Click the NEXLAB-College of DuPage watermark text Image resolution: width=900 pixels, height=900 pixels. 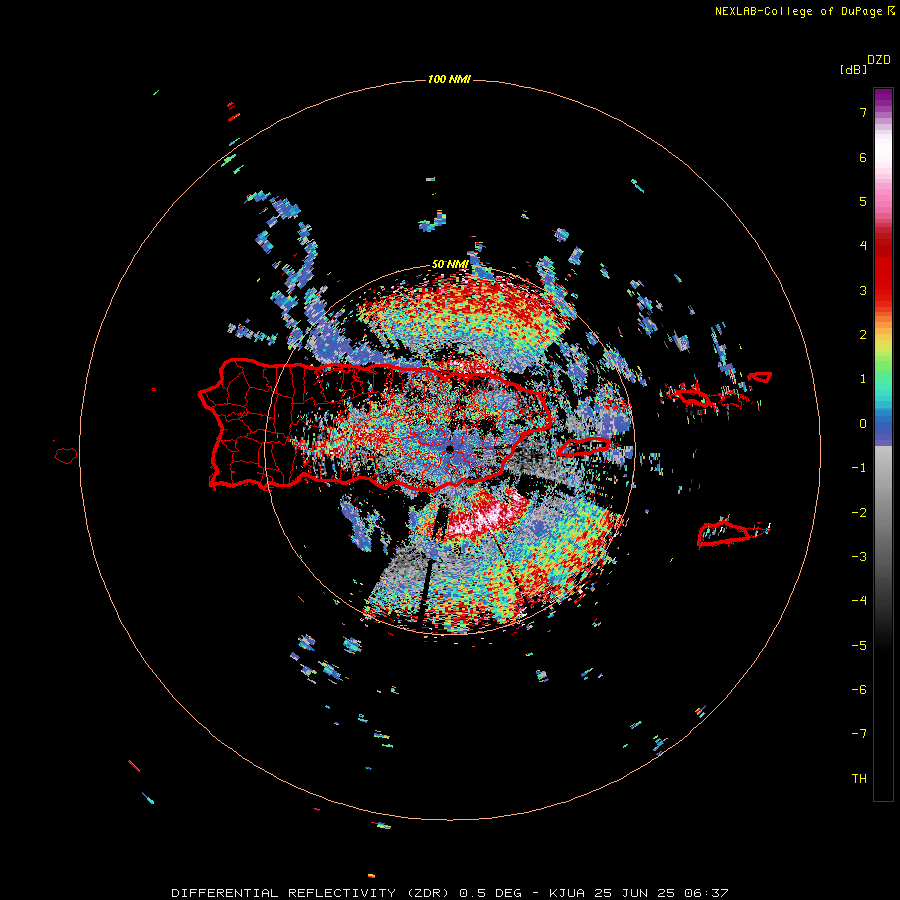pos(805,11)
